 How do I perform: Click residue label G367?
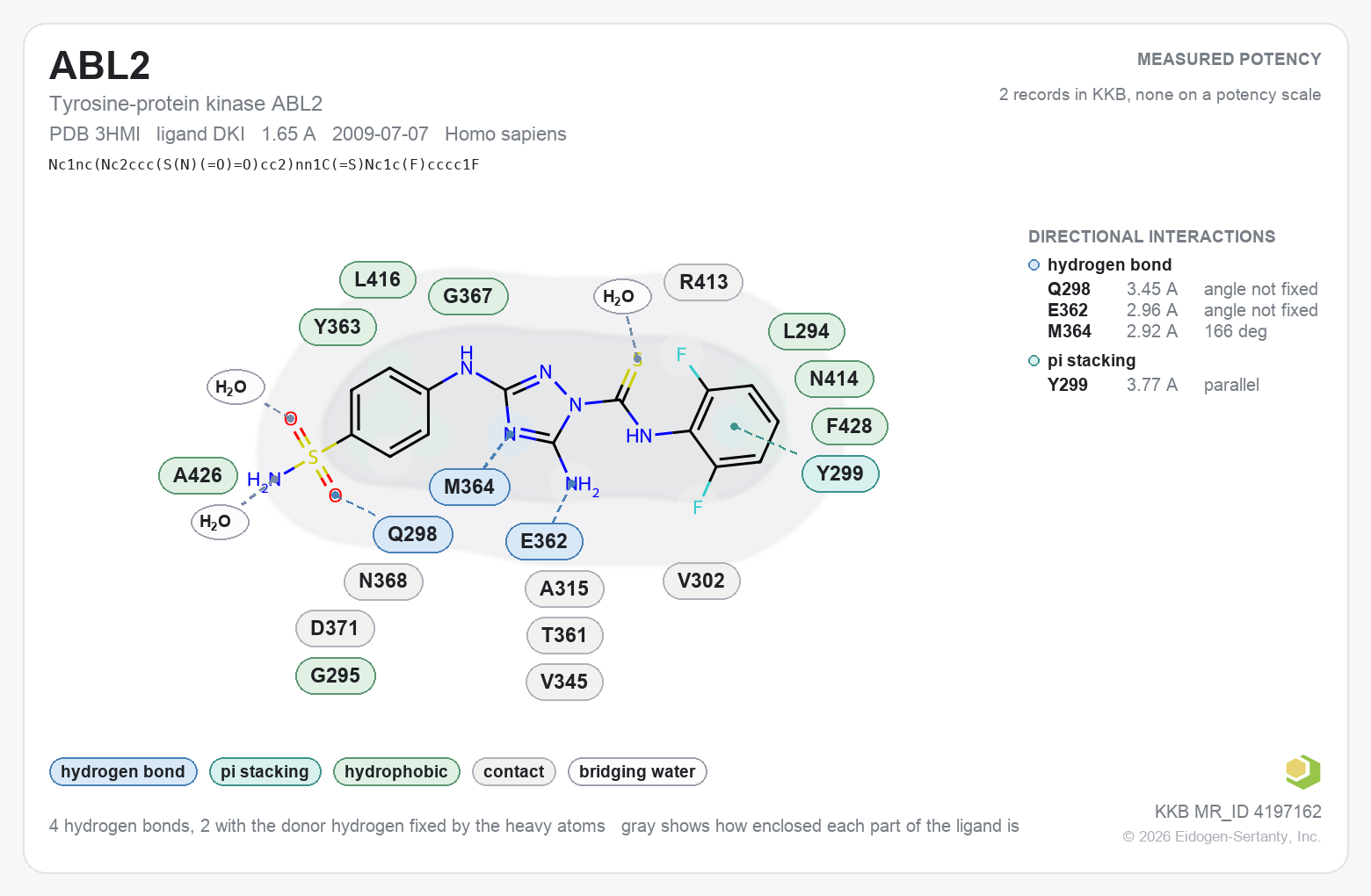(468, 297)
